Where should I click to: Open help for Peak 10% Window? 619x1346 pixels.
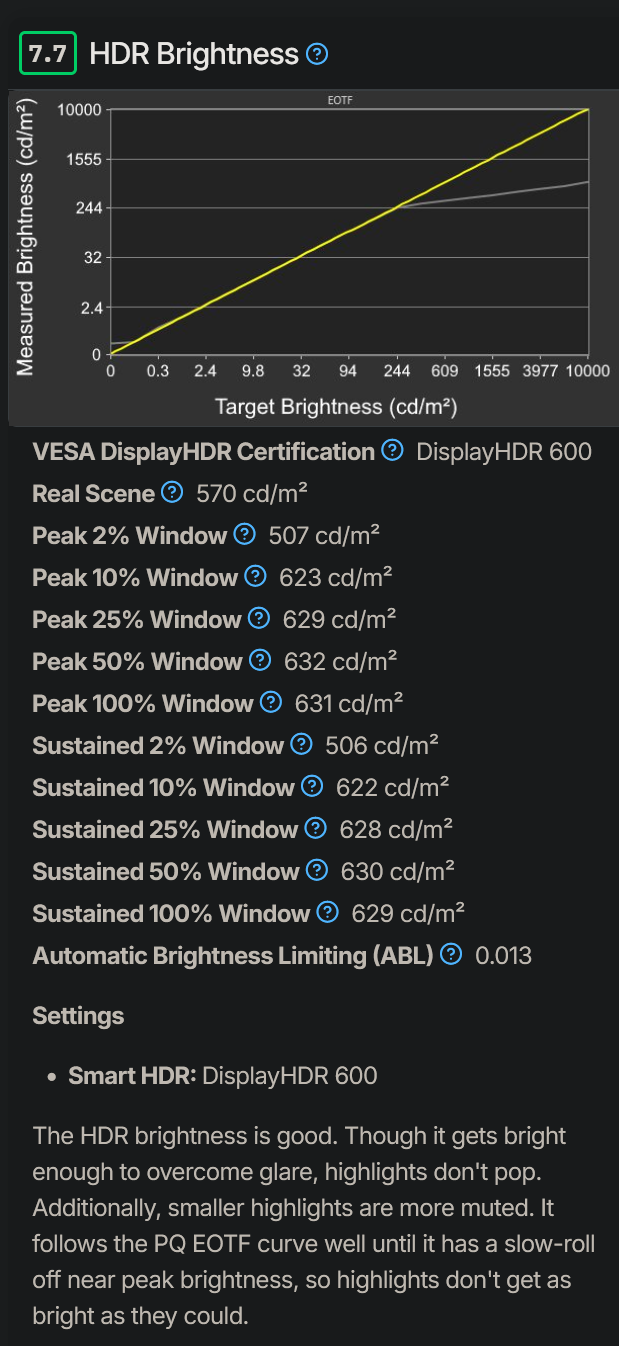[x=255, y=577]
